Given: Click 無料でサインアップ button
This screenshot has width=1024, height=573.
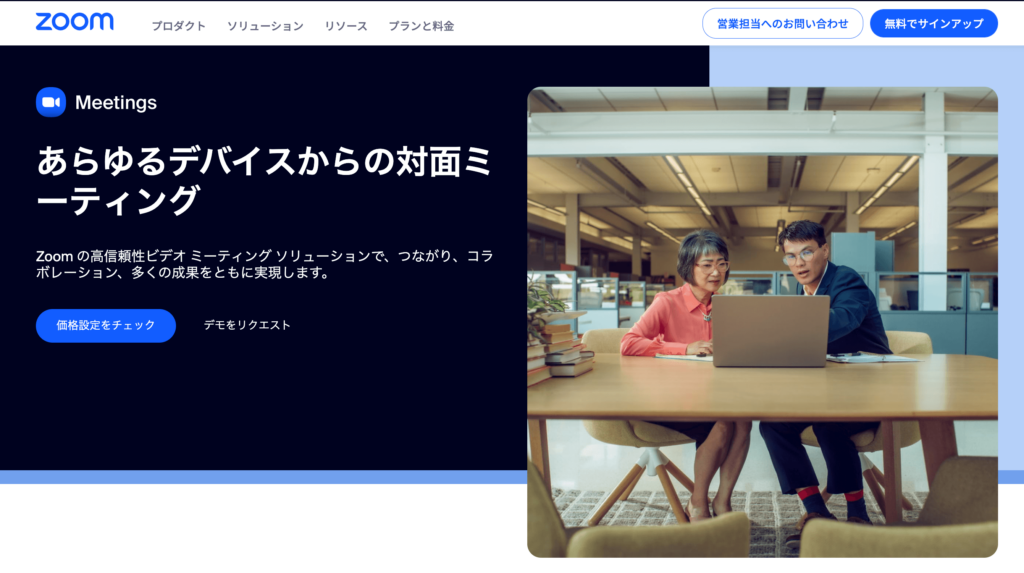Looking at the screenshot, I should pos(934,24).
